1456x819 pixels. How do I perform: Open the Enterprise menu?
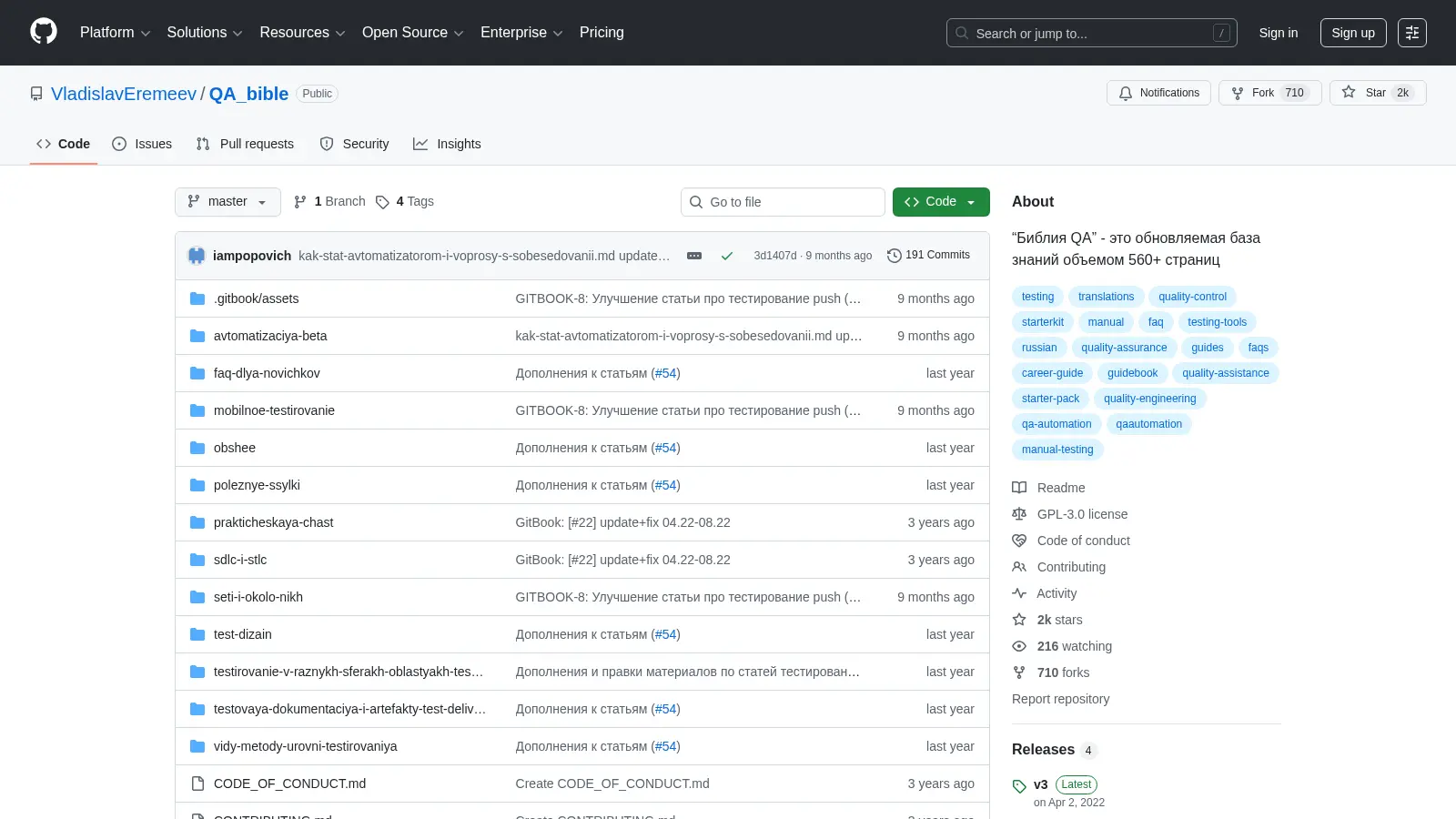click(521, 33)
